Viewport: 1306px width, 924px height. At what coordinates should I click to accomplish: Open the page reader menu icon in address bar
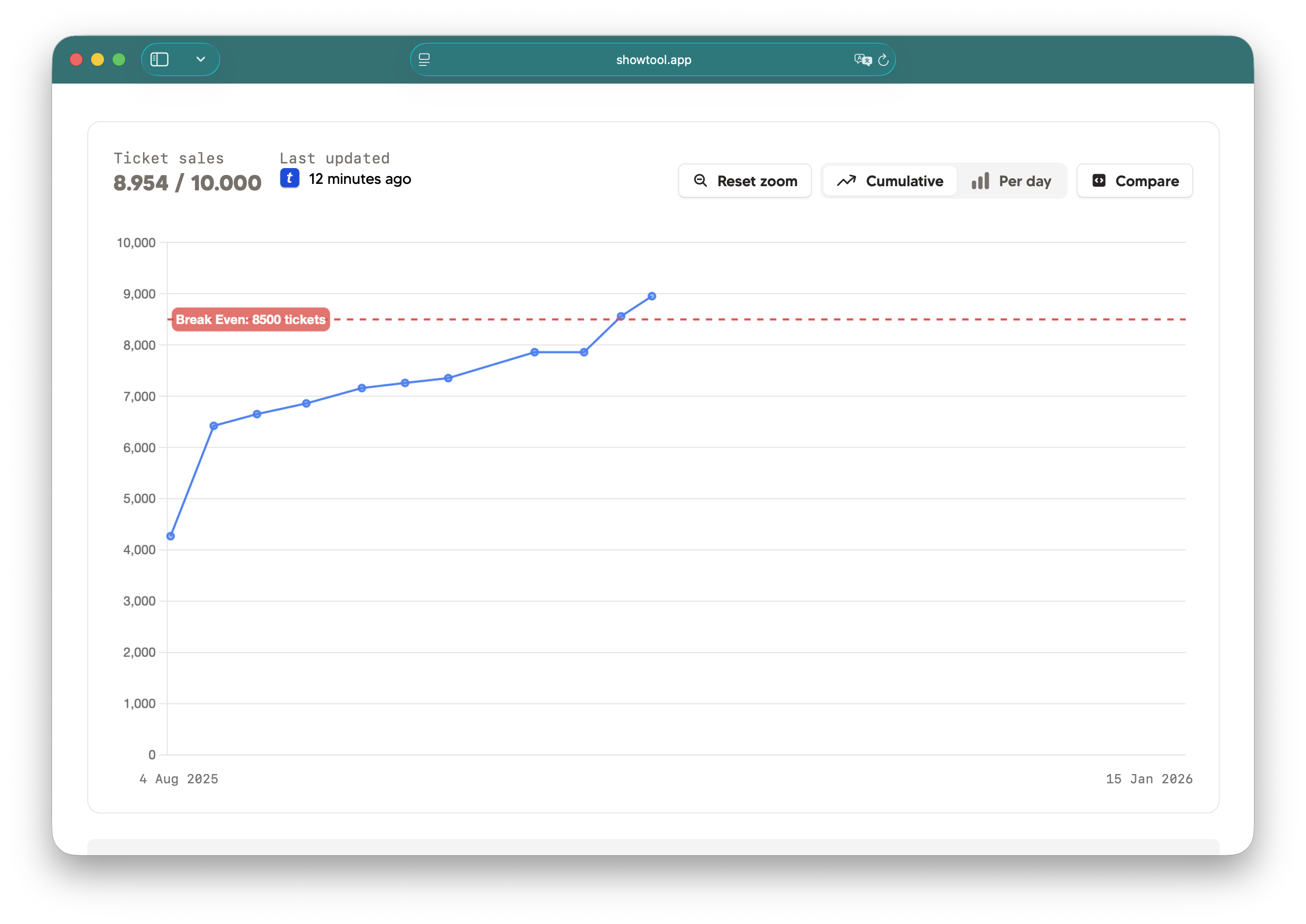coord(424,60)
